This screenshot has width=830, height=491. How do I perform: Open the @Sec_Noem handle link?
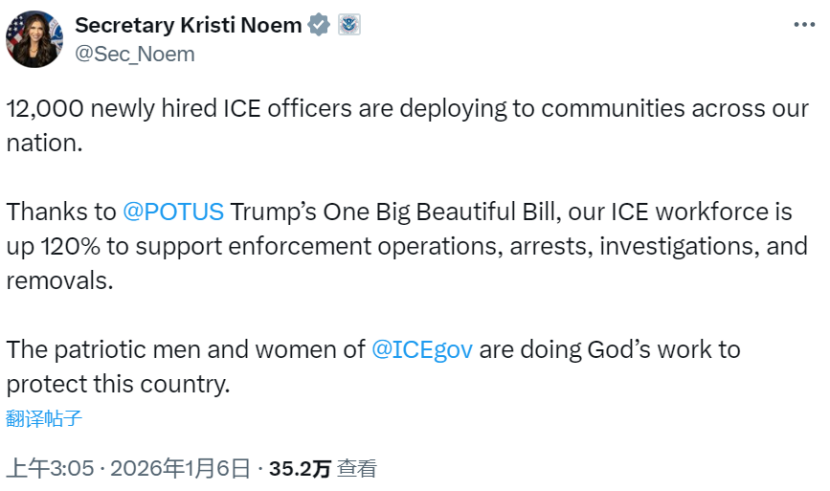[x=135, y=54]
